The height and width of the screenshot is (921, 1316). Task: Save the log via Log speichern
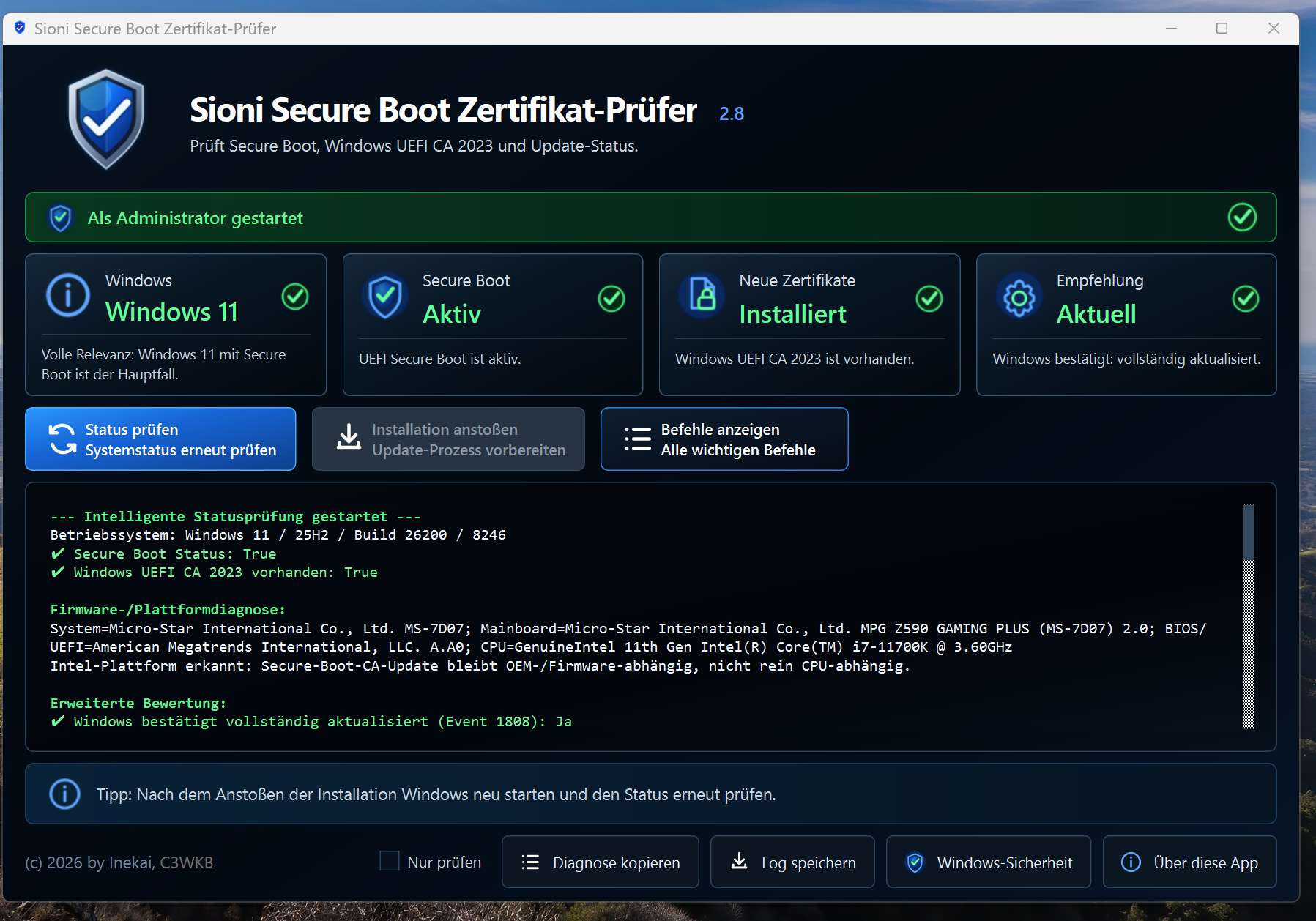pyautogui.click(x=792, y=862)
